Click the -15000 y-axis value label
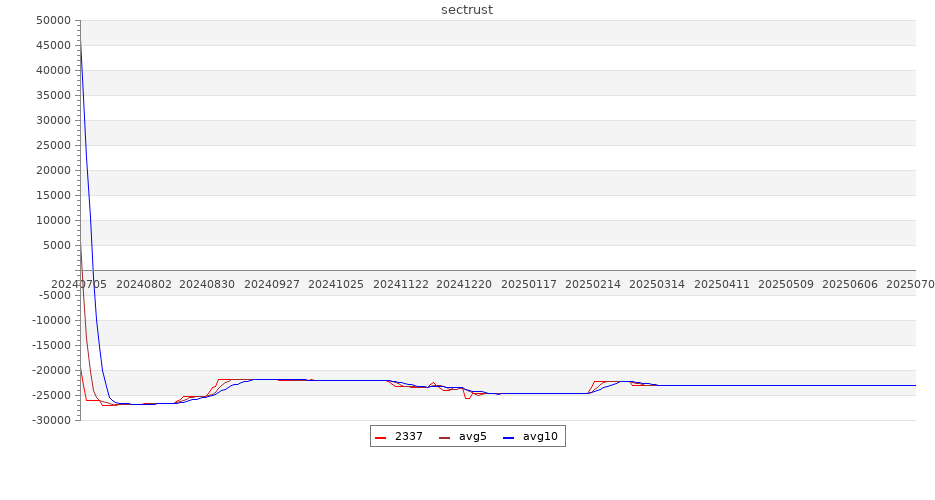The width and height of the screenshot is (935, 500). click(49, 346)
